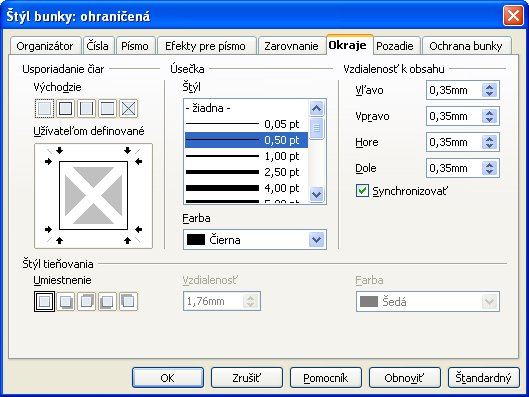529x397 pixels.
Task: Switch to the Čísla tab
Action: click(98, 46)
